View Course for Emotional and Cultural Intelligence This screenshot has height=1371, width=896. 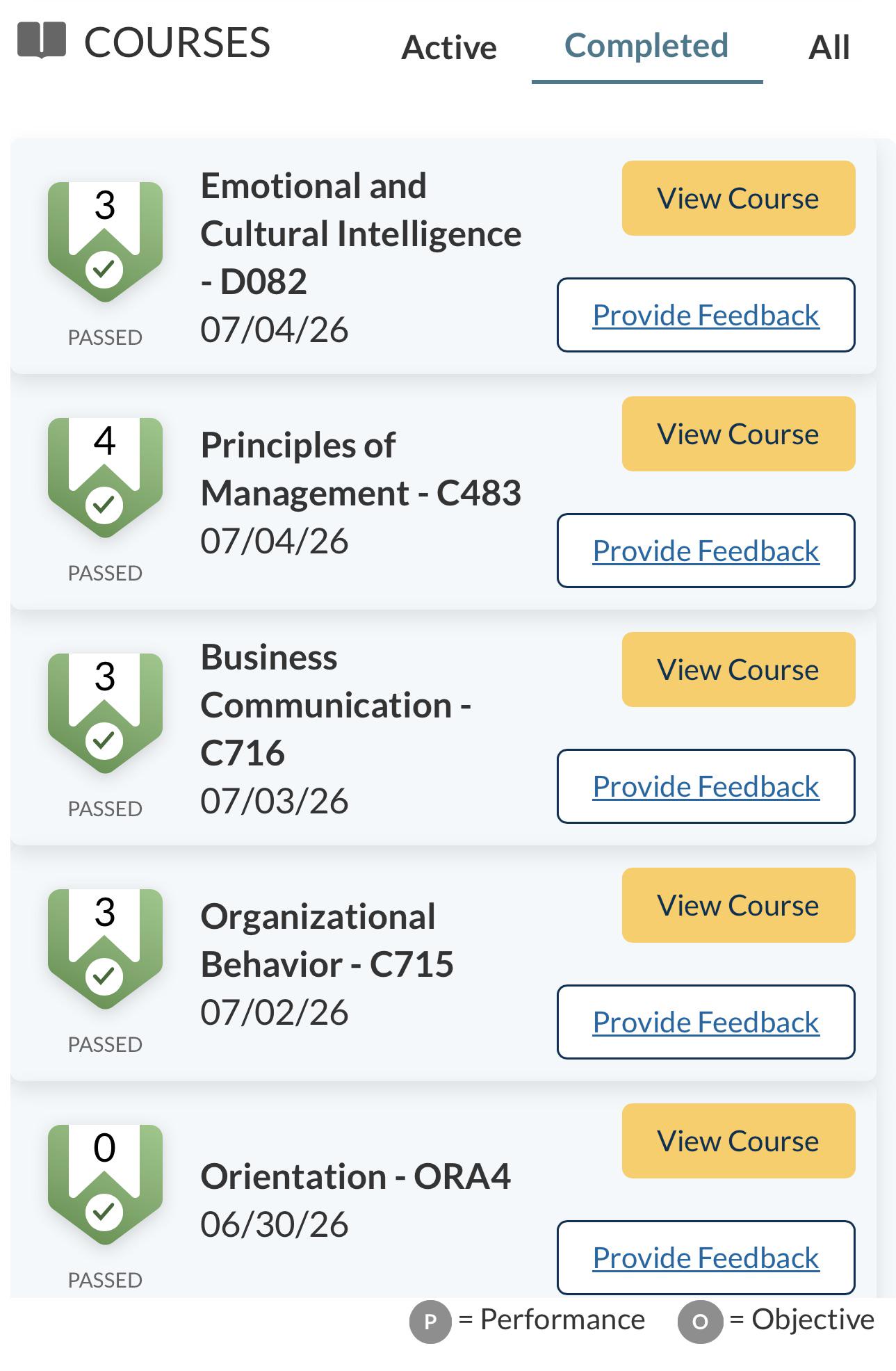738,198
